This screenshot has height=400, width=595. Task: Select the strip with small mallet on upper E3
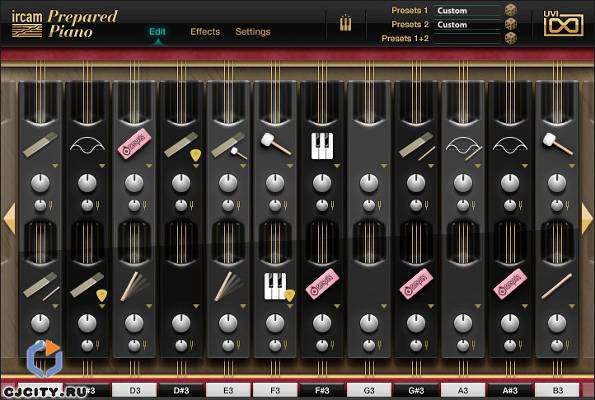pyautogui.click(x=229, y=145)
